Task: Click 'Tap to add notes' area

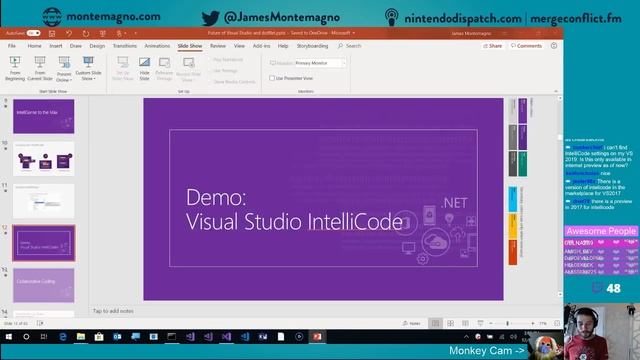Action: pos(113,311)
